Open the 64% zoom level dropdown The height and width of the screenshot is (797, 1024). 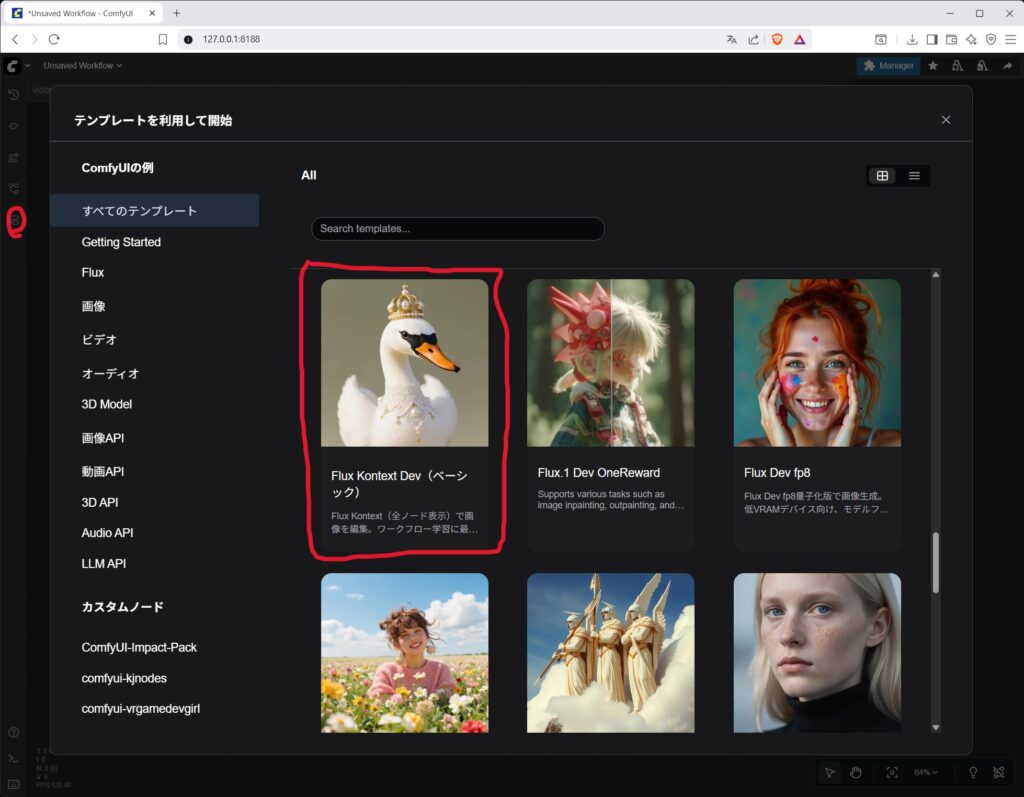coord(927,772)
